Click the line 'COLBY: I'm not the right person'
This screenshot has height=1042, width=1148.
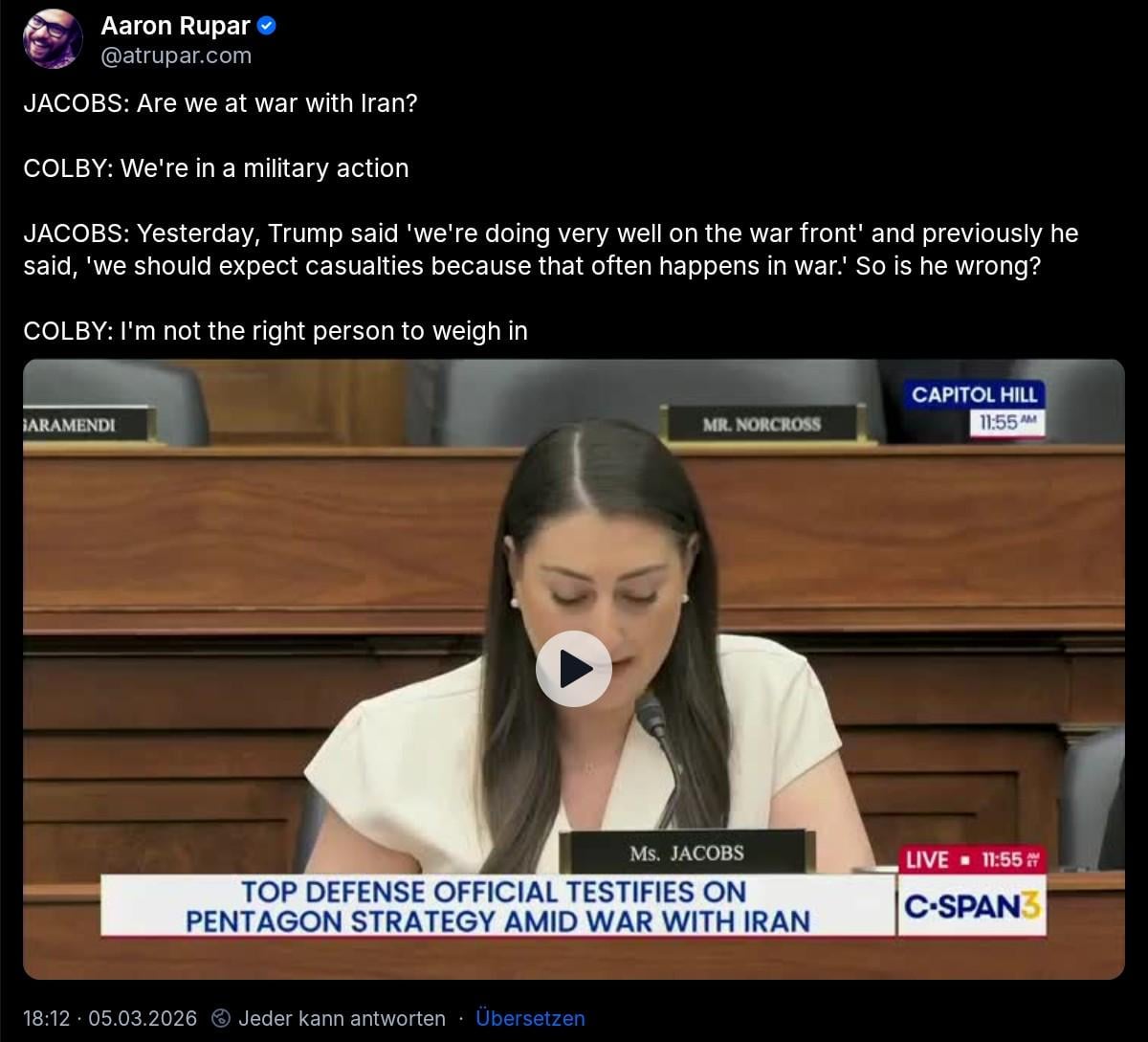(276, 331)
